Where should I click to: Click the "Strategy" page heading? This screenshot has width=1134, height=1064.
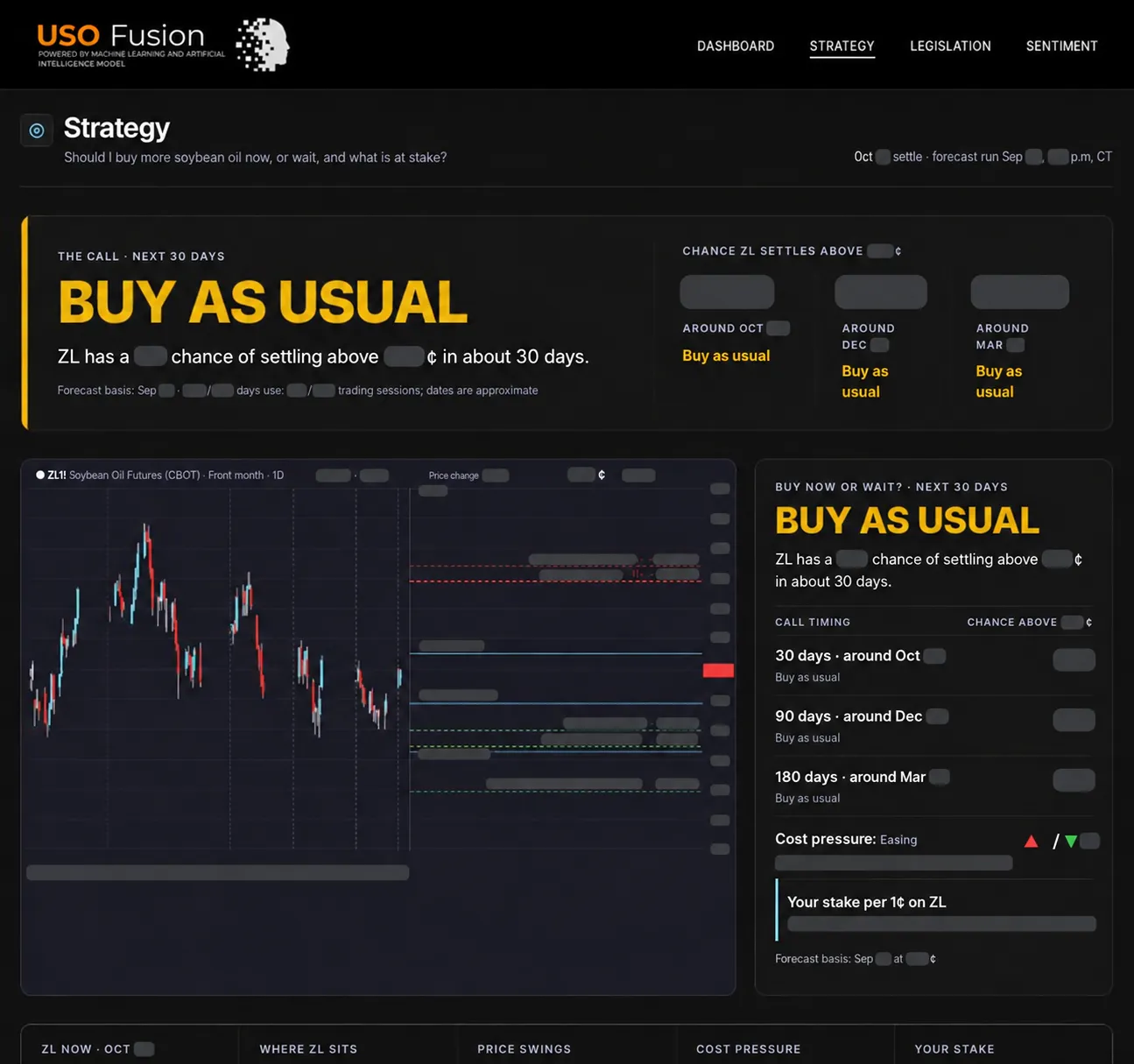[116, 128]
